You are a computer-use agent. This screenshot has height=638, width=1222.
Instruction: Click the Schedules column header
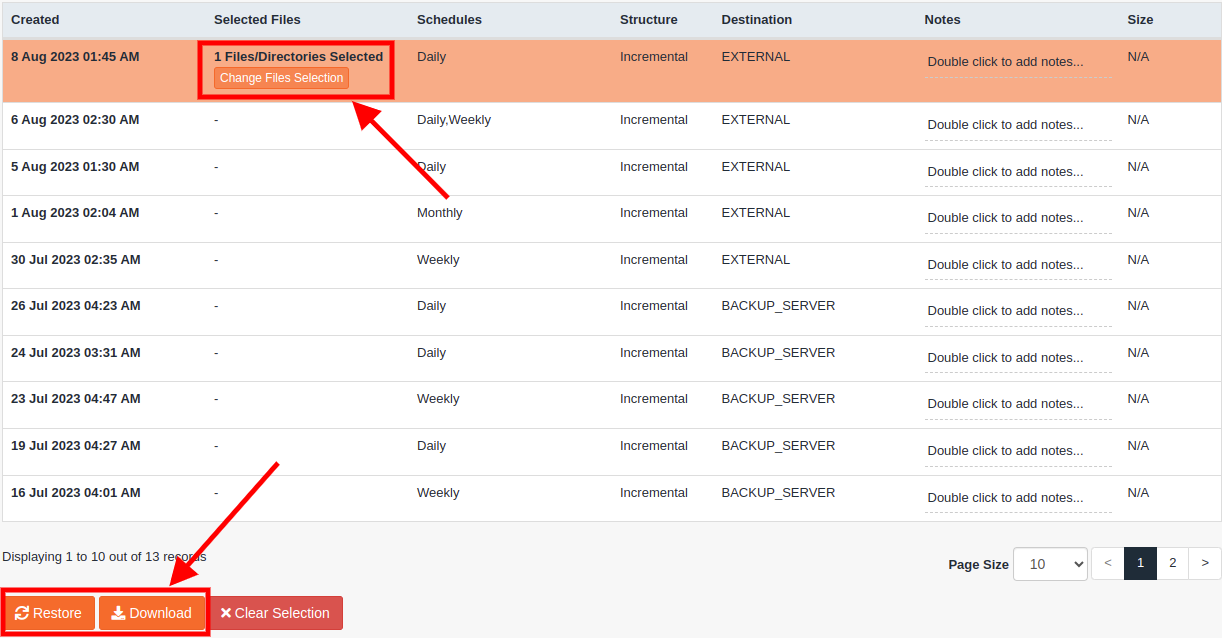pos(449,20)
